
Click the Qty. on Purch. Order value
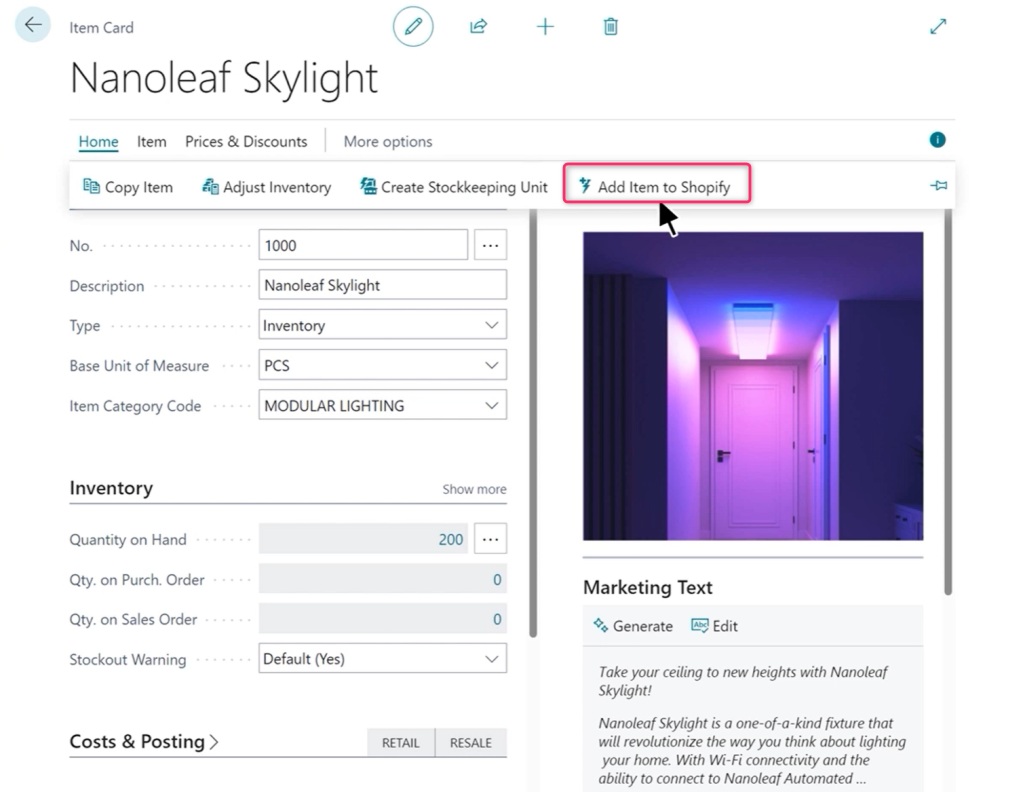382,579
